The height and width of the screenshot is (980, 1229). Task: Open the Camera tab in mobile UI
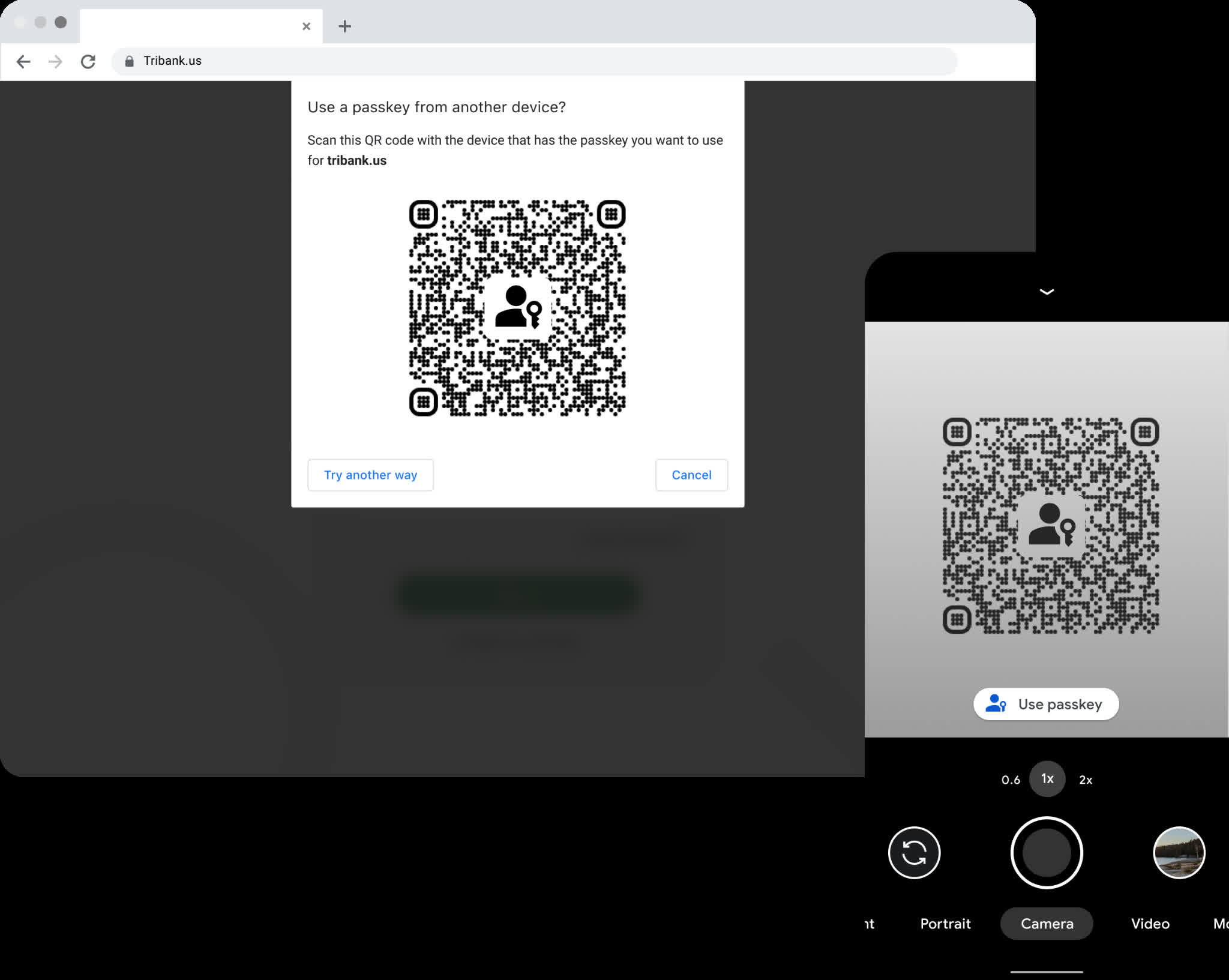[1046, 922]
